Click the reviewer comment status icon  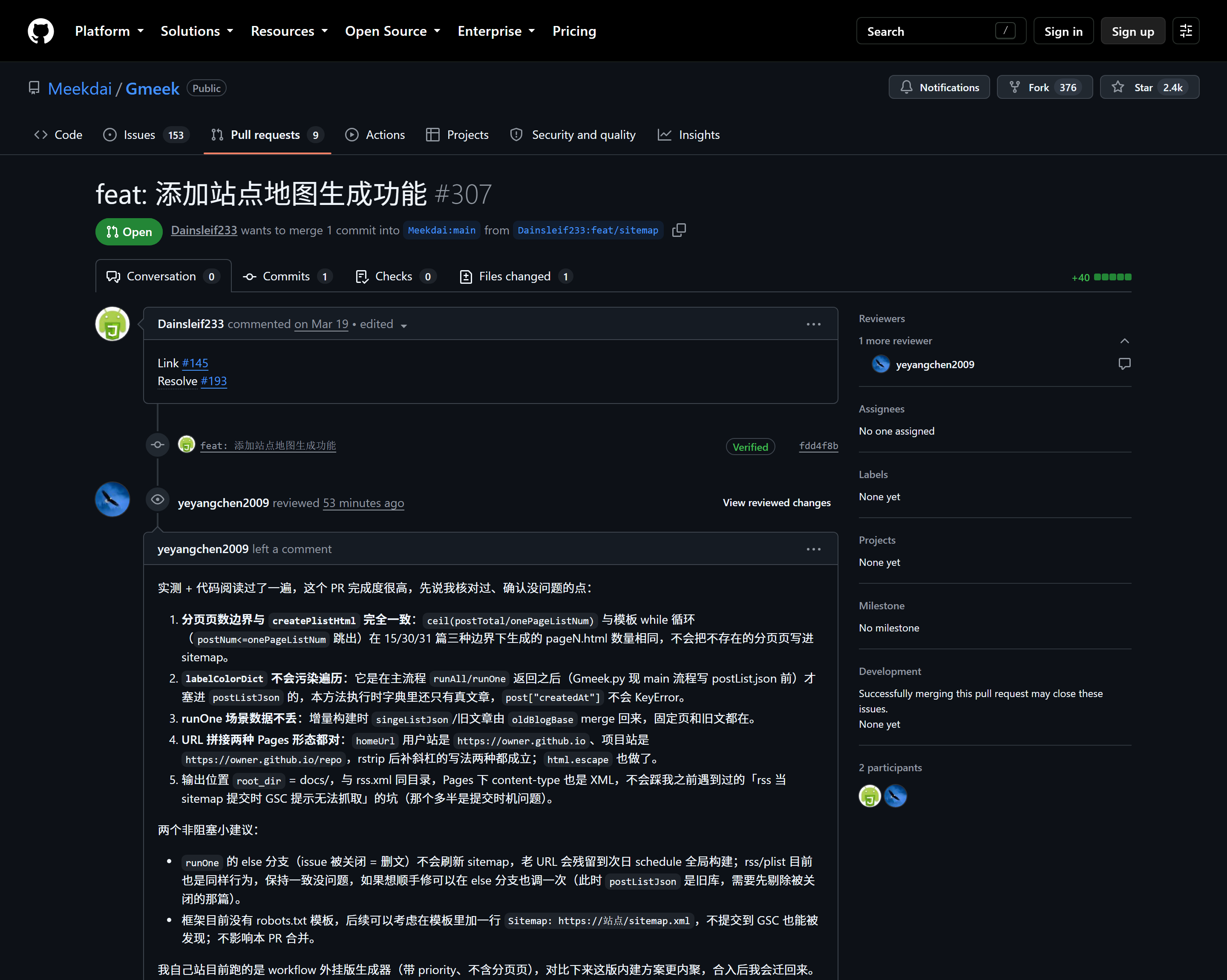point(1125,363)
